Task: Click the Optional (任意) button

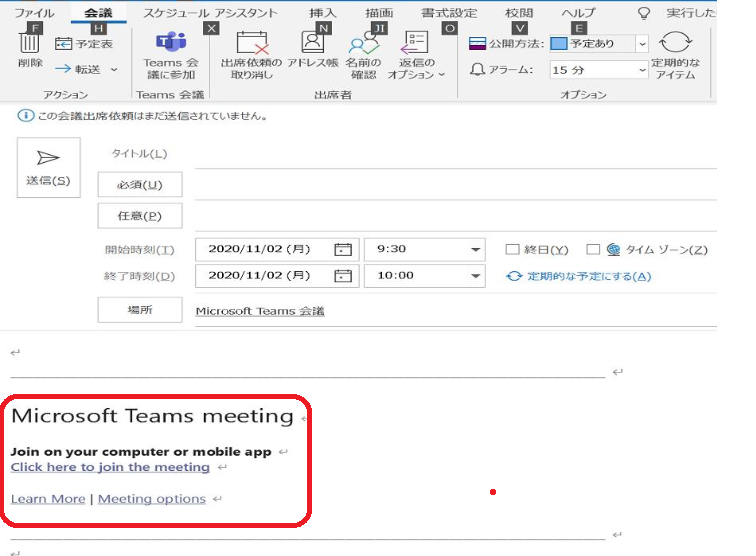Action: coord(140,216)
